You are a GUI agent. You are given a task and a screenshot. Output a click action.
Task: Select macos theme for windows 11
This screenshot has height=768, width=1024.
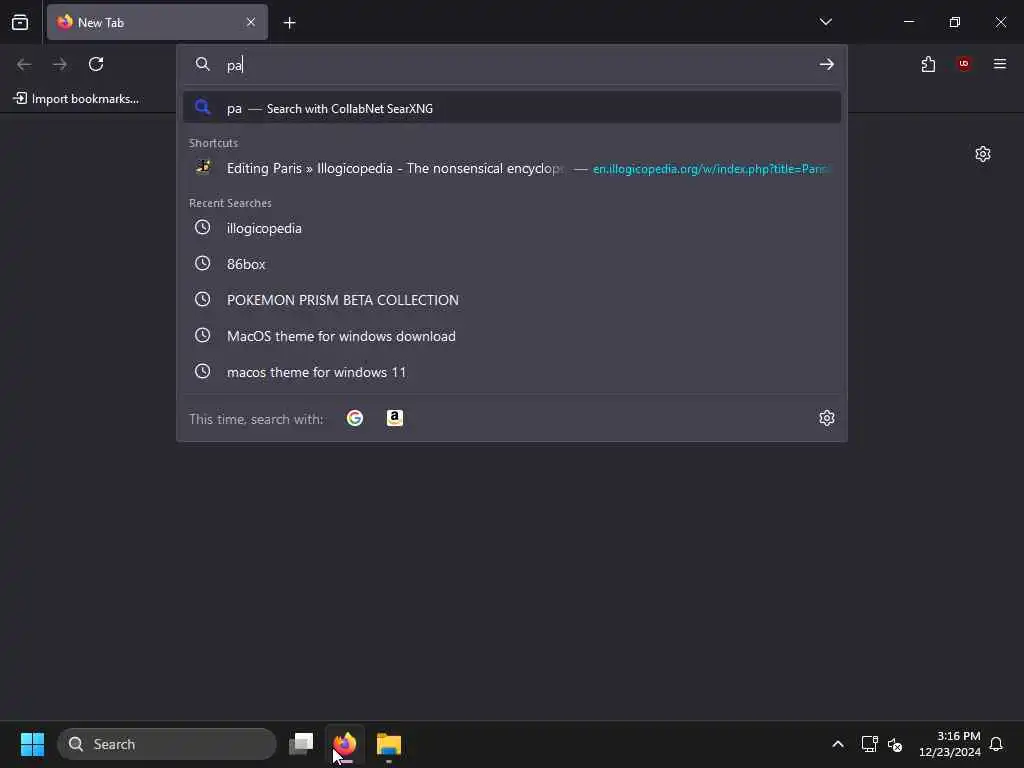(x=512, y=372)
